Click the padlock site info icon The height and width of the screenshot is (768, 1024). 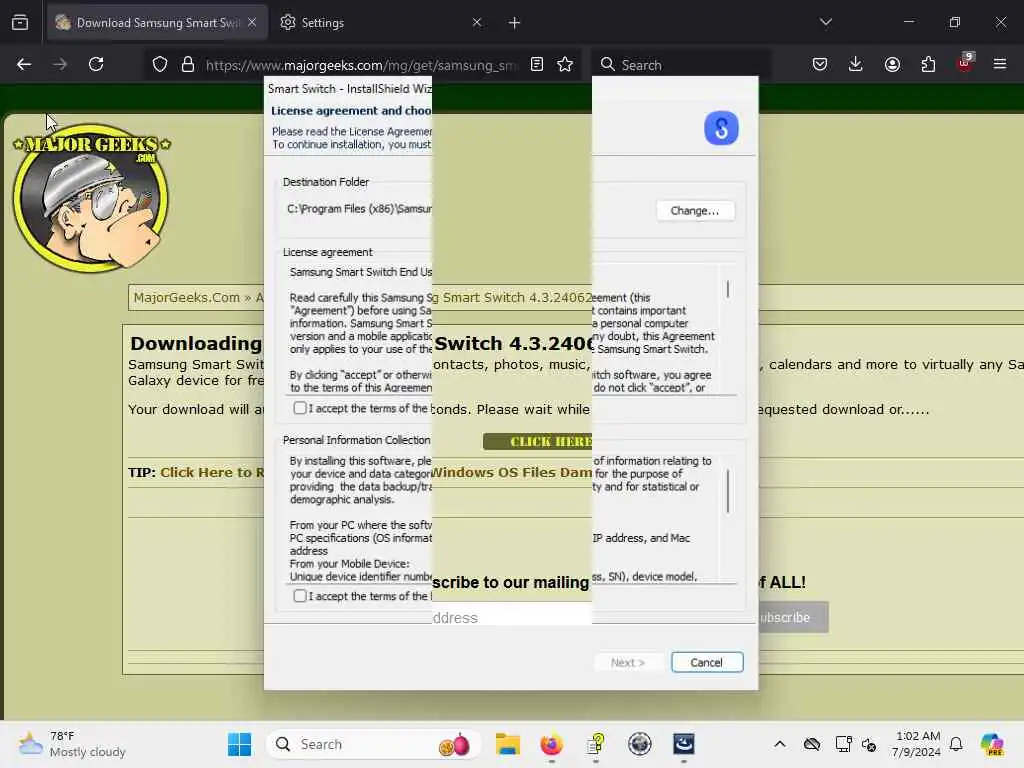[x=188, y=64]
